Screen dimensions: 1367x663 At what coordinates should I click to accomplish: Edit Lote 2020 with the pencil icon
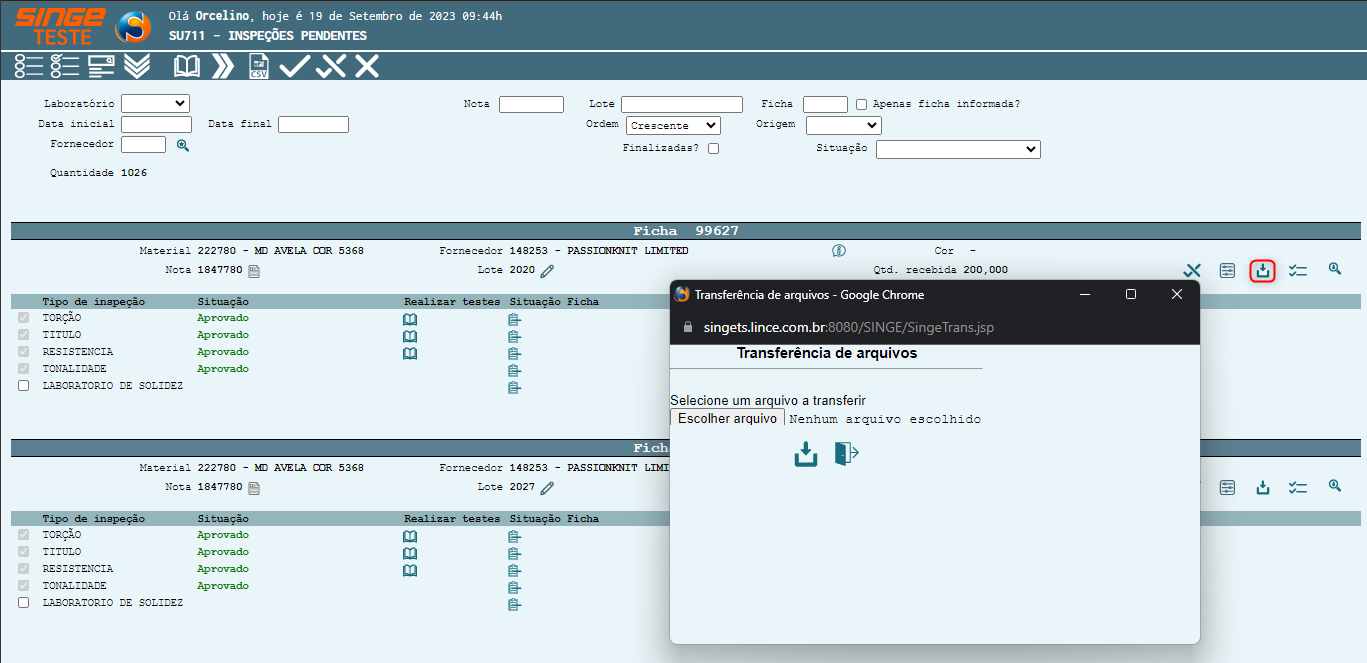click(x=547, y=270)
